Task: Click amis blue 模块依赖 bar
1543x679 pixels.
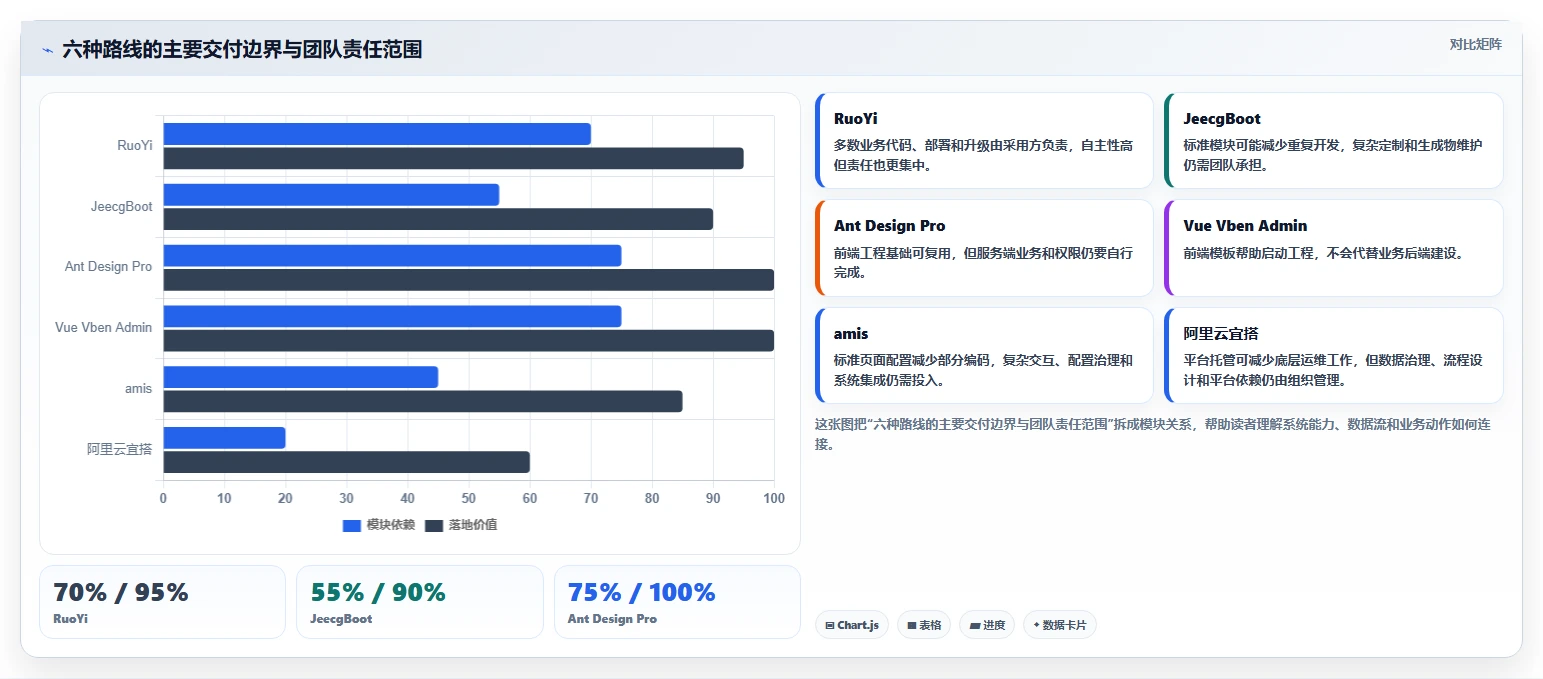Action: coord(301,377)
